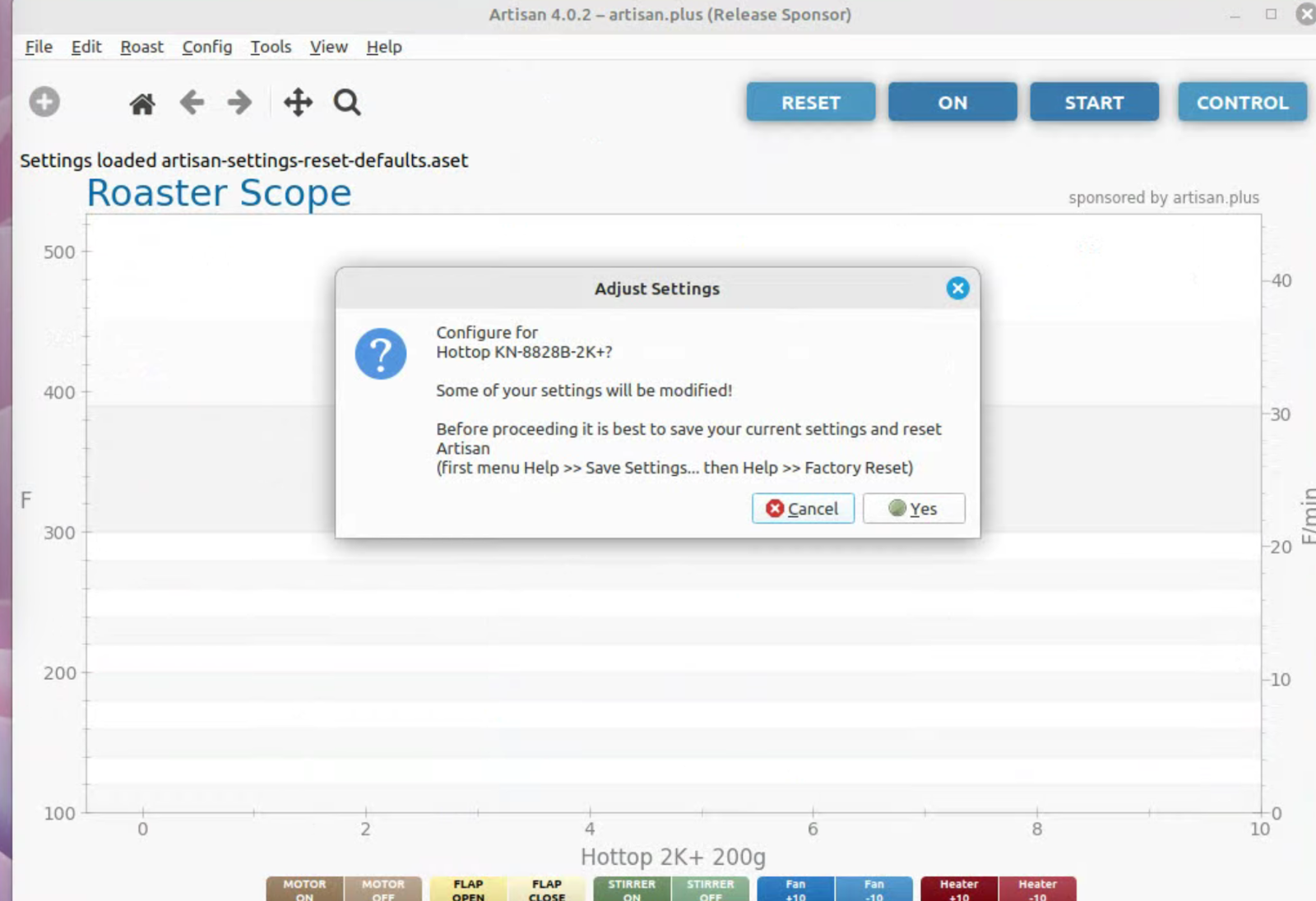This screenshot has width=1316, height=901.
Task: Open the Help menu
Action: pos(384,47)
